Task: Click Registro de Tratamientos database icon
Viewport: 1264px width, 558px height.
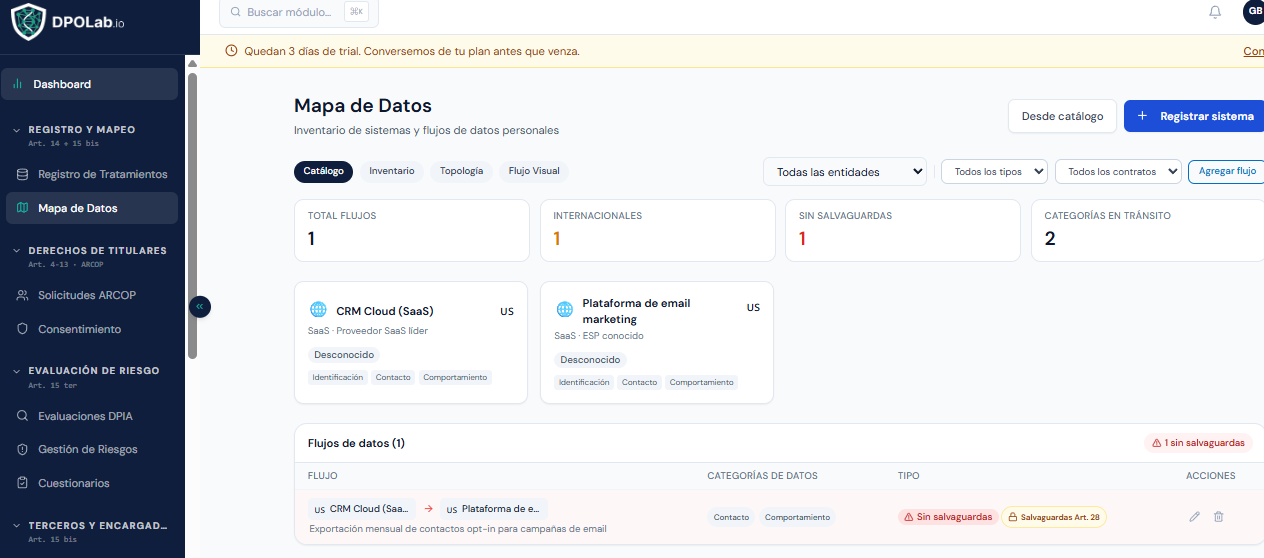Action: 23,174
